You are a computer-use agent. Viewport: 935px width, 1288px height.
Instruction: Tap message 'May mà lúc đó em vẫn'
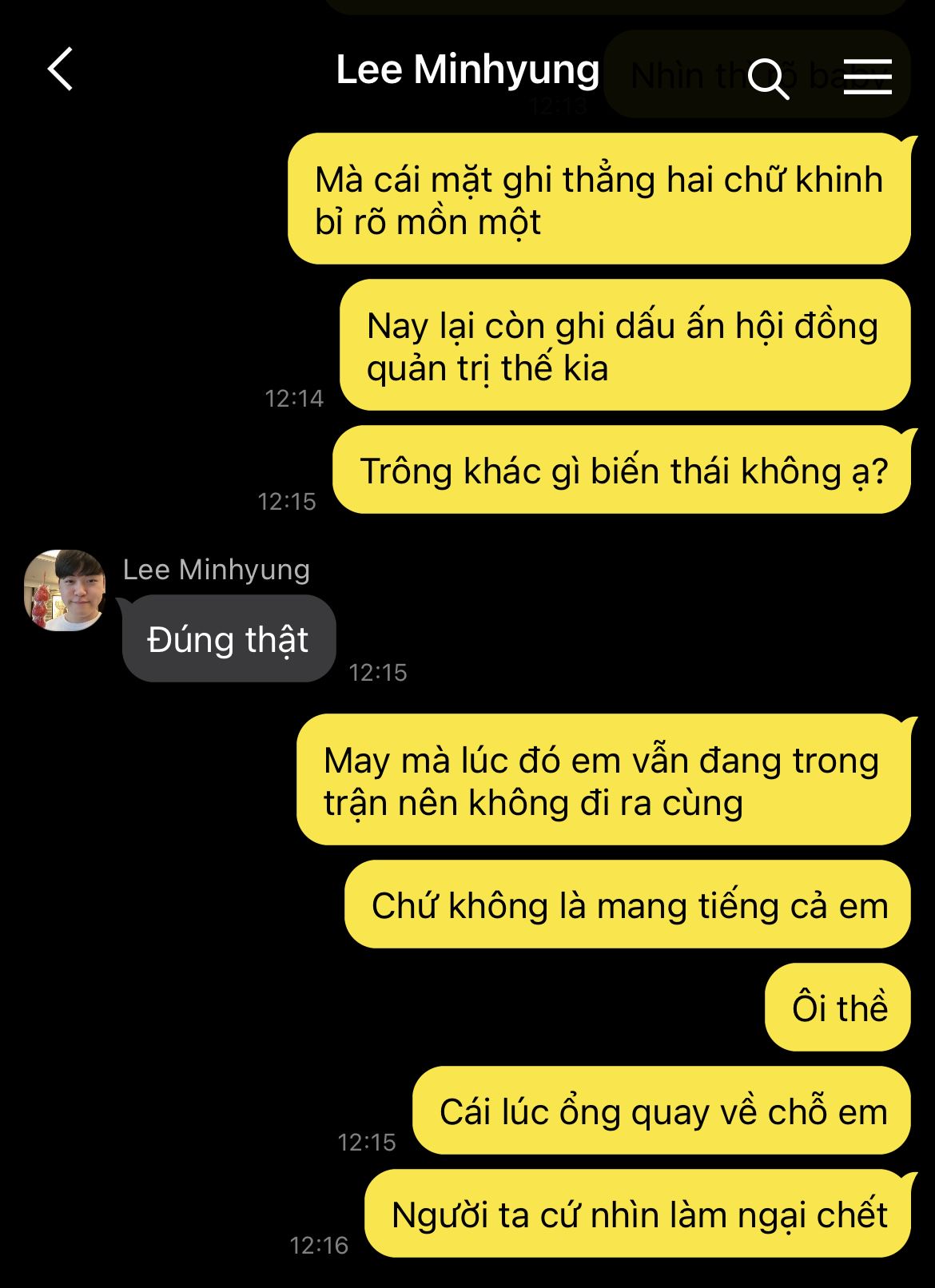(603, 780)
